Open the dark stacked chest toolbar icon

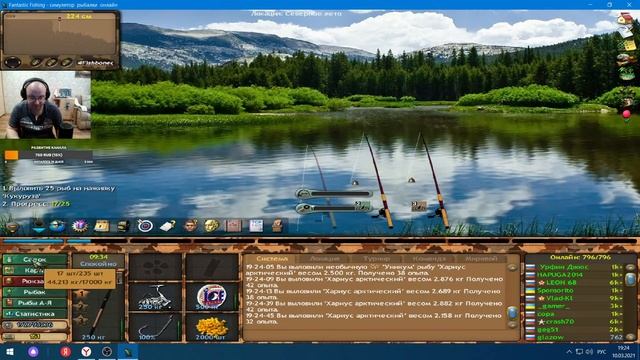[x=123, y=226]
